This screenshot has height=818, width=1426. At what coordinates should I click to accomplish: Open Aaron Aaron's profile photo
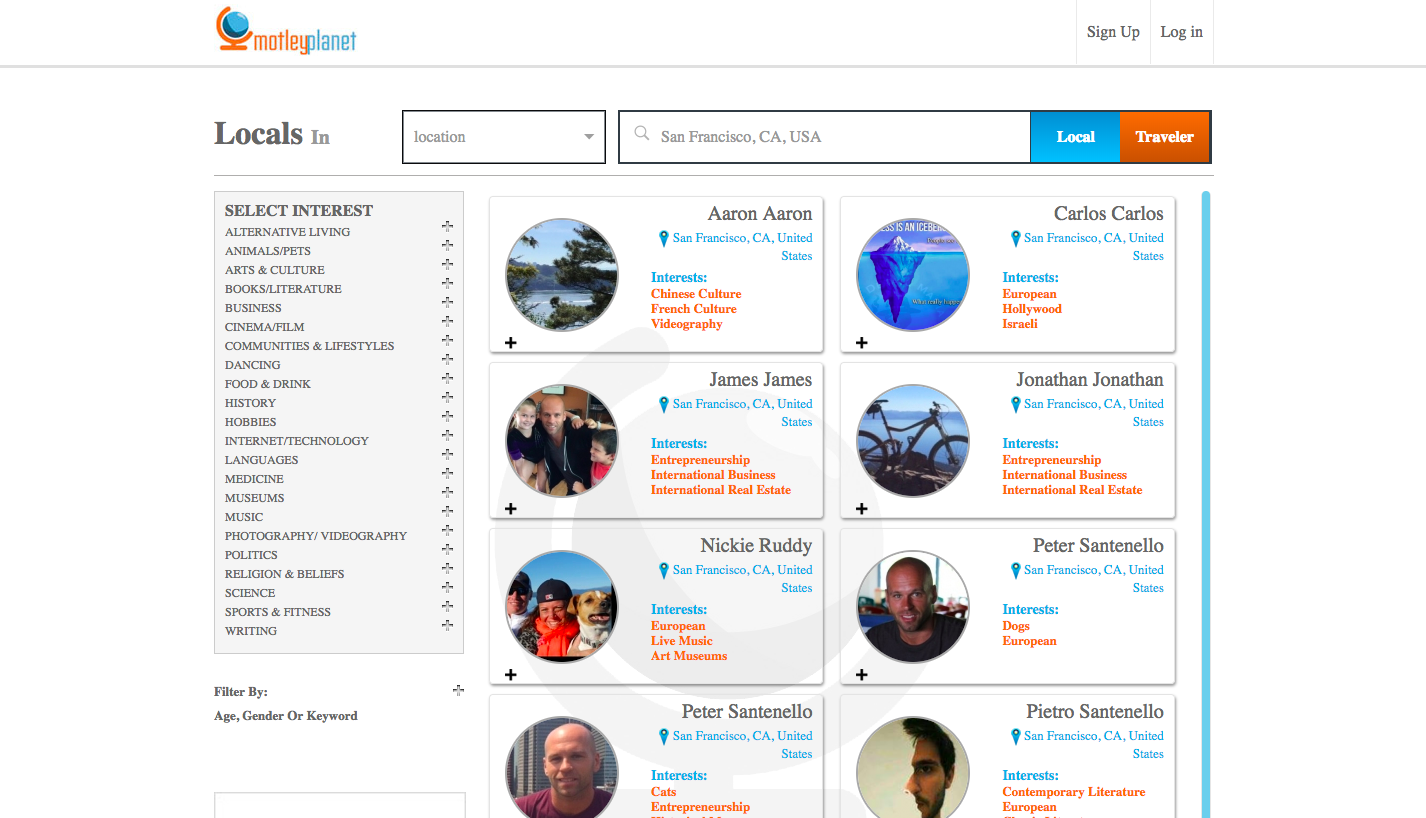[x=562, y=275]
